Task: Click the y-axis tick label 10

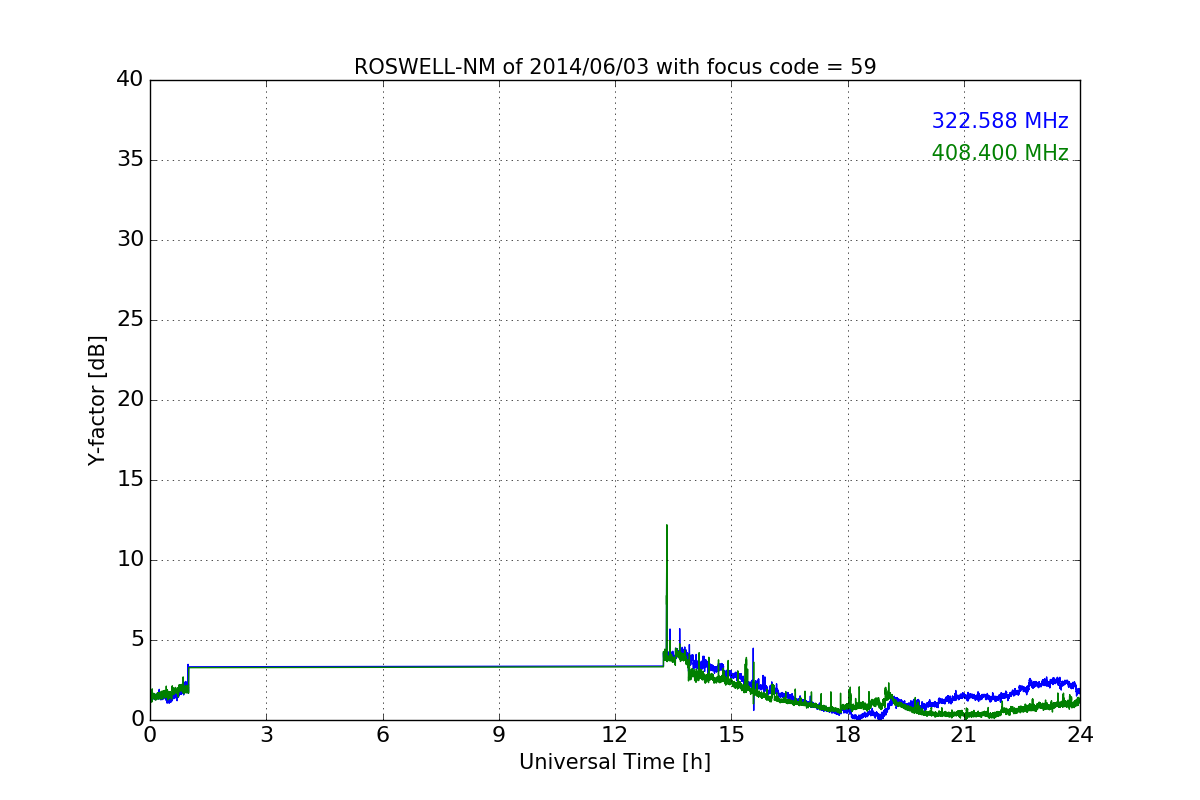Action: click(130, 560)
